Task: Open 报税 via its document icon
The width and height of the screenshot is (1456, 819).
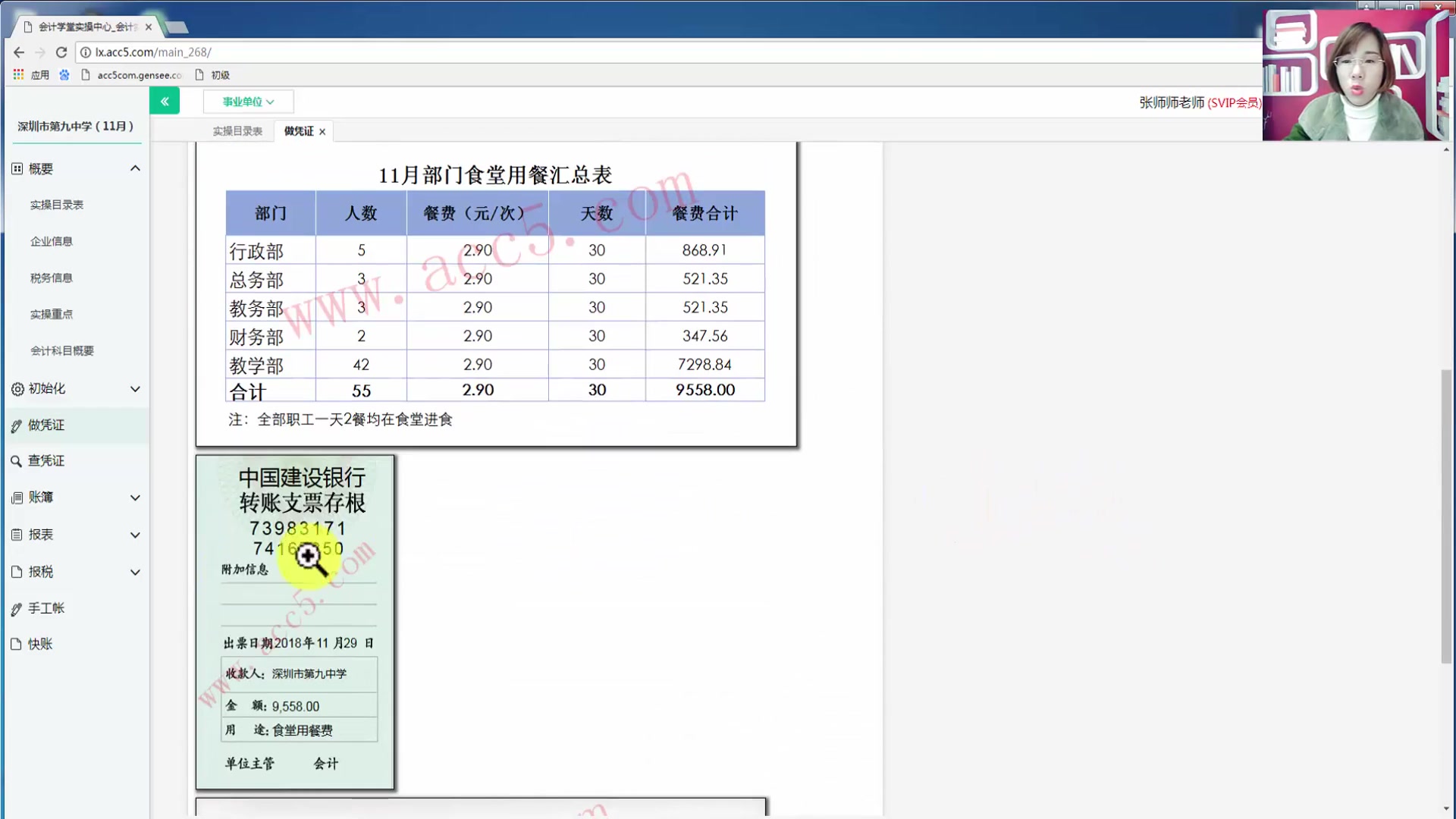Action: pyautogui.click(x=17, y=572)
